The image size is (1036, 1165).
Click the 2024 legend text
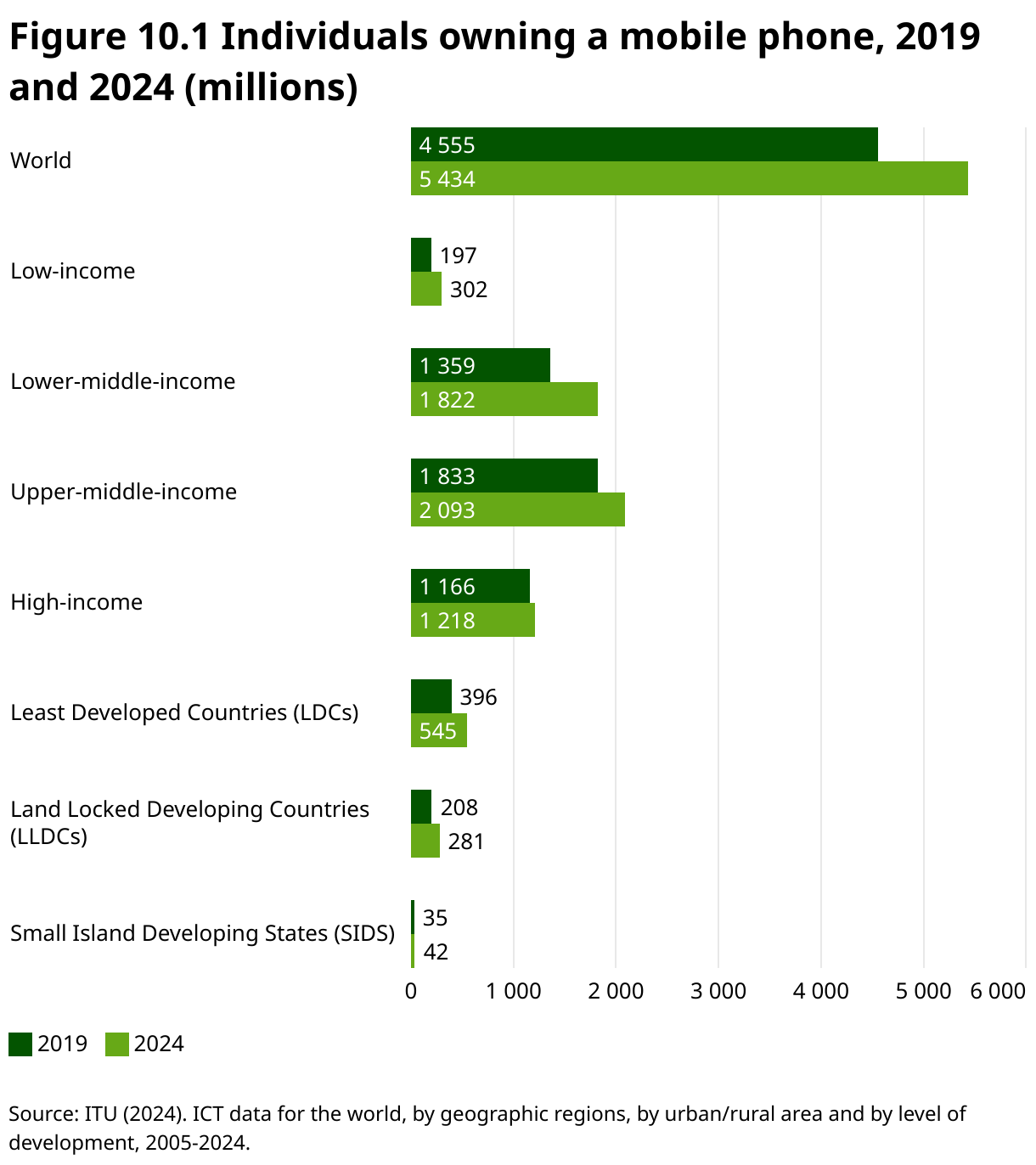[160, 1043]
